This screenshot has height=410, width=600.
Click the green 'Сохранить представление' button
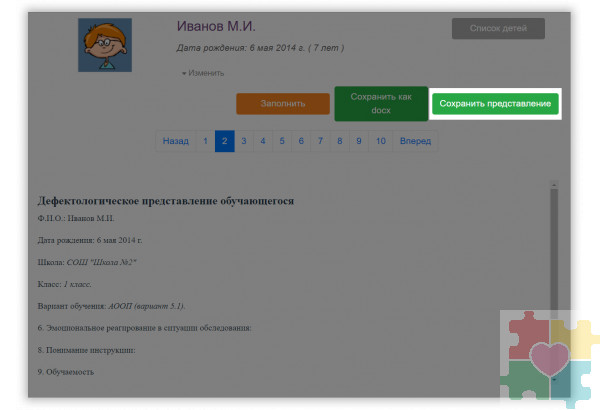coord(496,104)
